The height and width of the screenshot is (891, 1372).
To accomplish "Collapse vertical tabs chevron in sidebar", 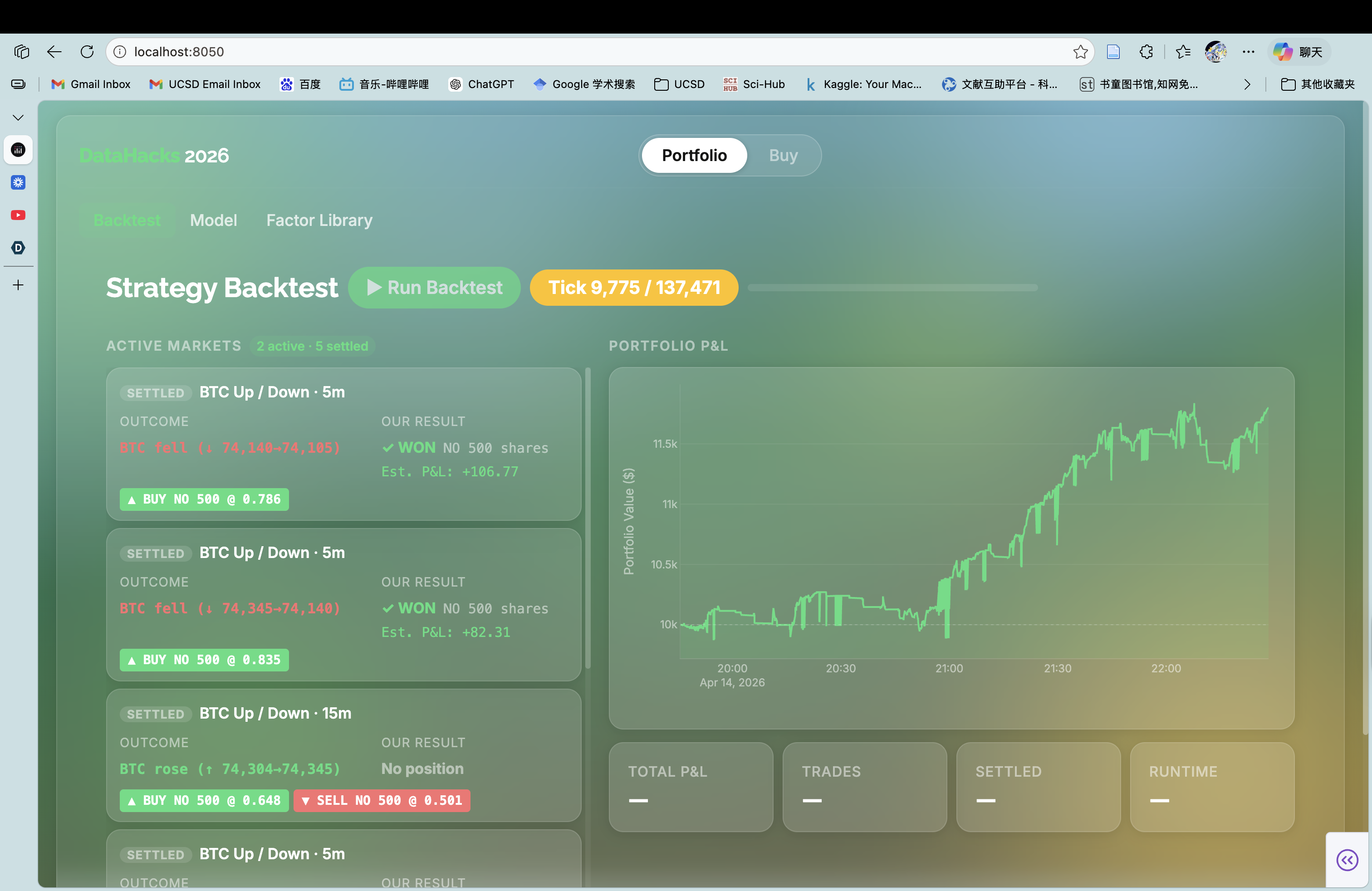I will coord(19,117).
